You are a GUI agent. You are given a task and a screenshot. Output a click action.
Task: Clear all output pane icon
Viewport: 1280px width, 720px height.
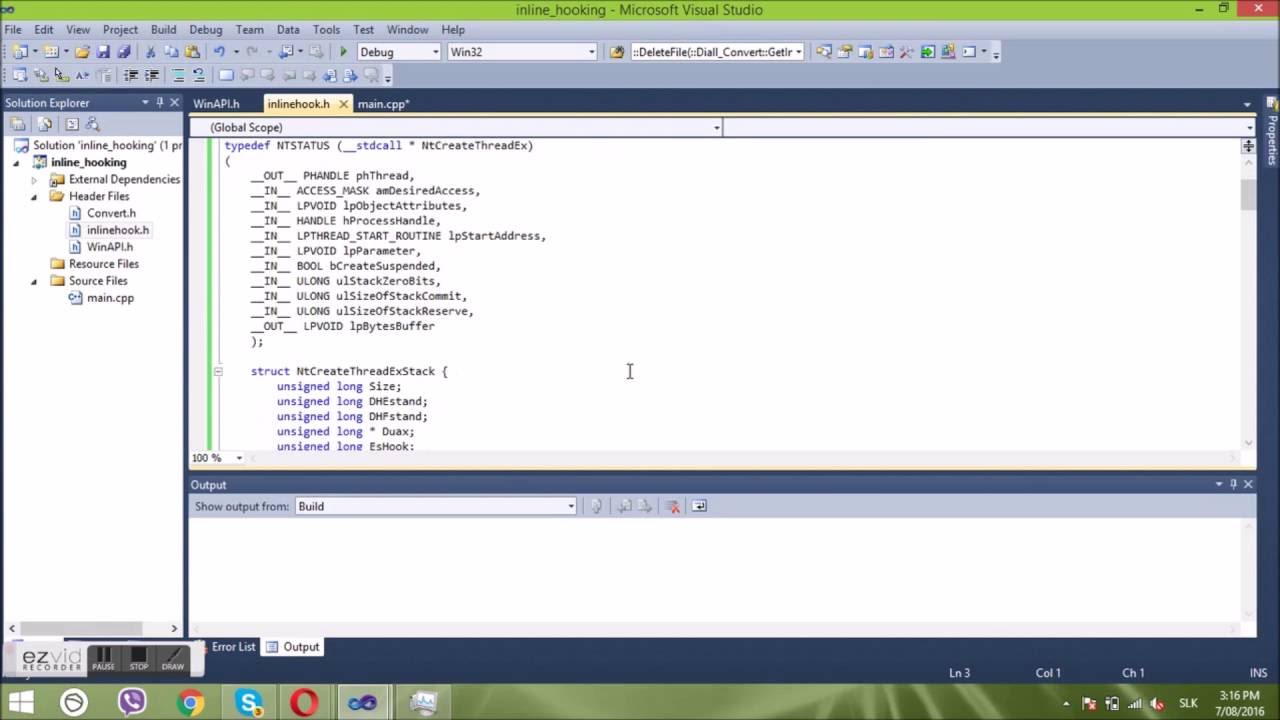coord(673,506)
